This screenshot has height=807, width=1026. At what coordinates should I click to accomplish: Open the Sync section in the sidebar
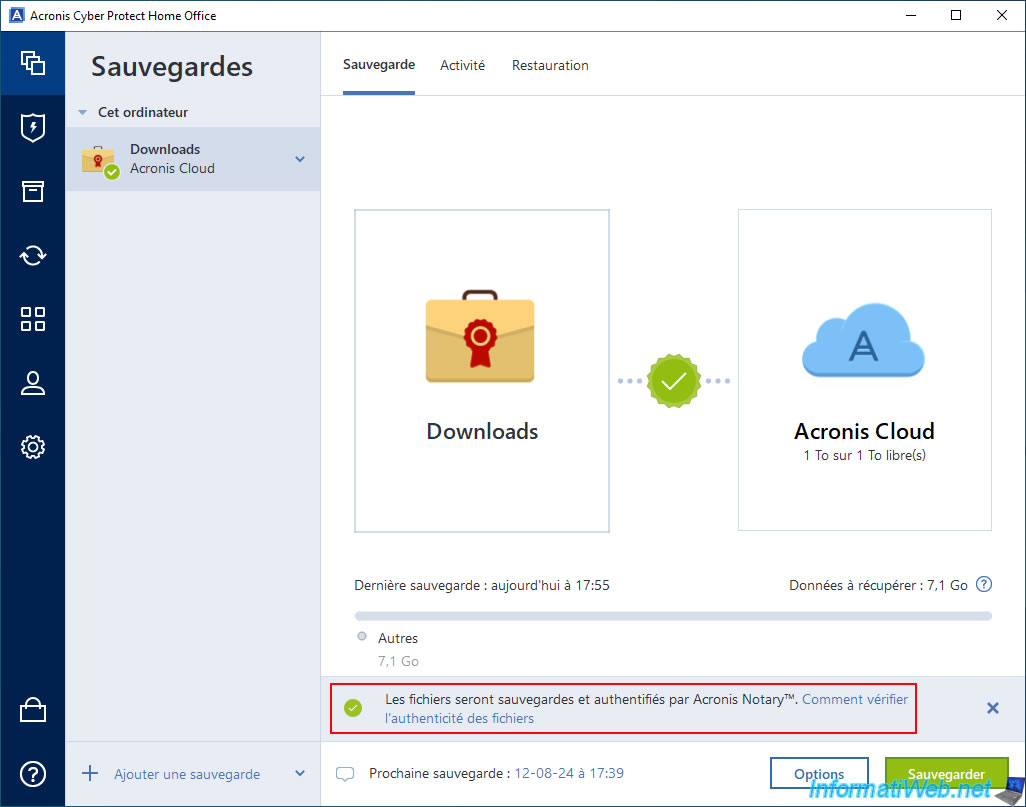(x=33, y=255)
